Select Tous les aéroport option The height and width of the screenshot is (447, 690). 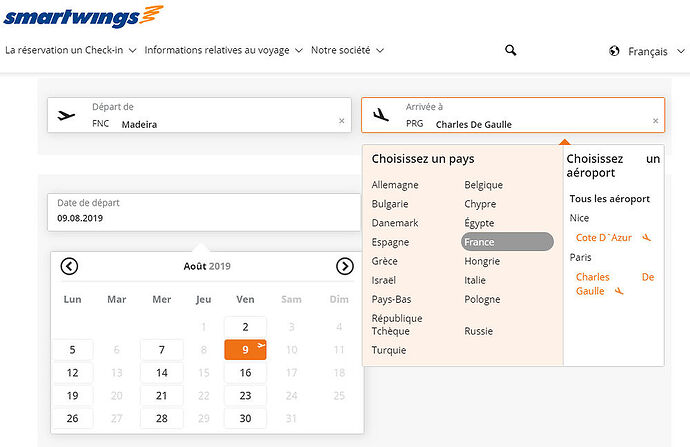(x=609, y=199)
